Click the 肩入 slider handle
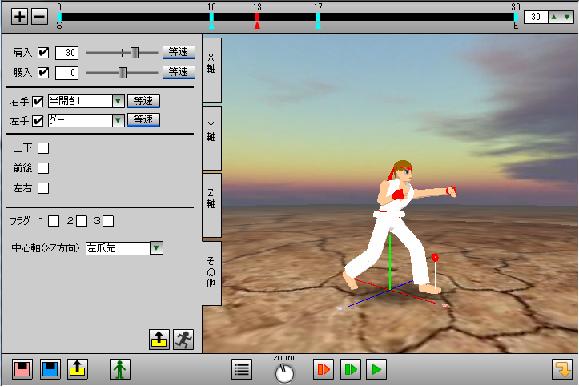 [135, 52]
